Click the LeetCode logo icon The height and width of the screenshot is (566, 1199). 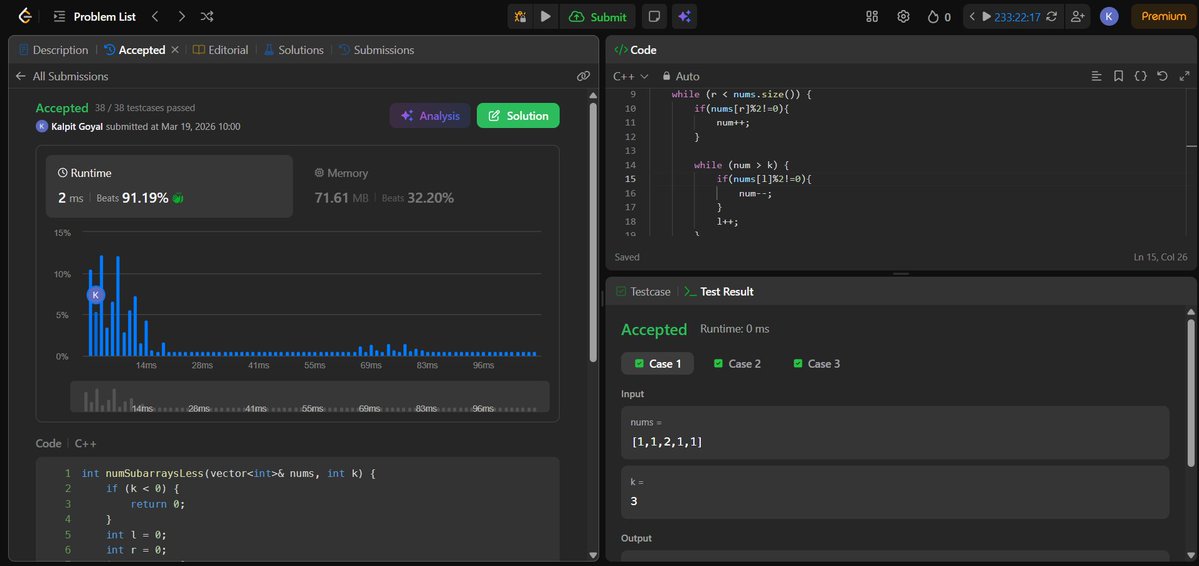point(25,16)
